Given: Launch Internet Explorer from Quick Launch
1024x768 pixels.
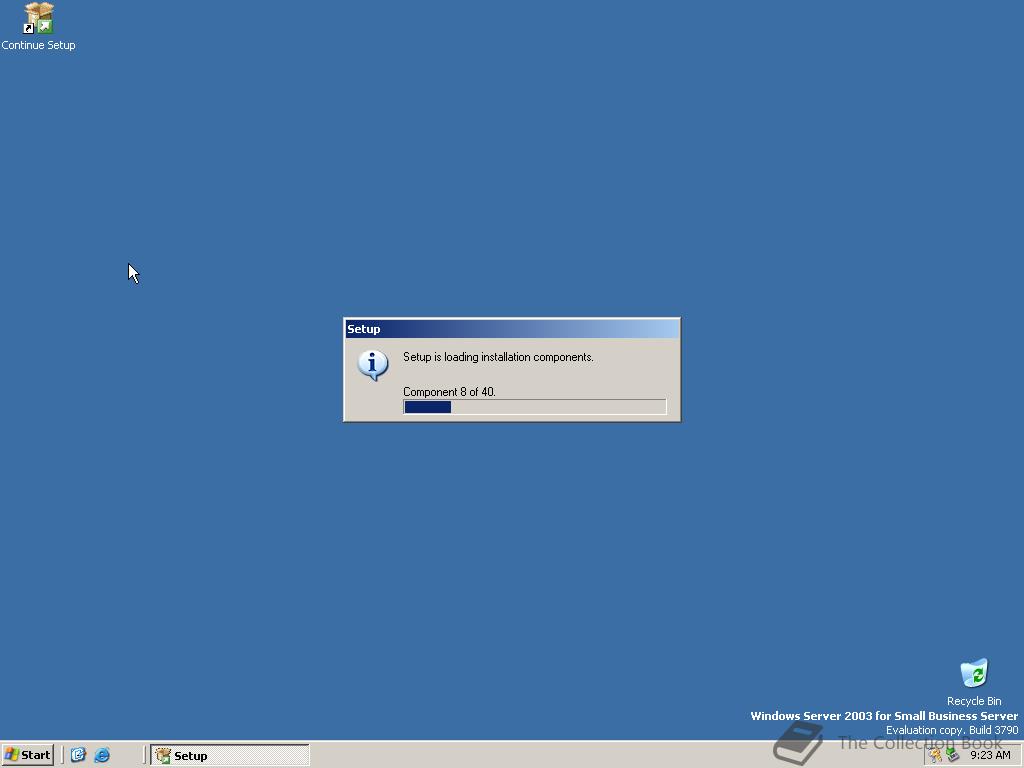Looking at the screenshot, I should pos(102,755).
